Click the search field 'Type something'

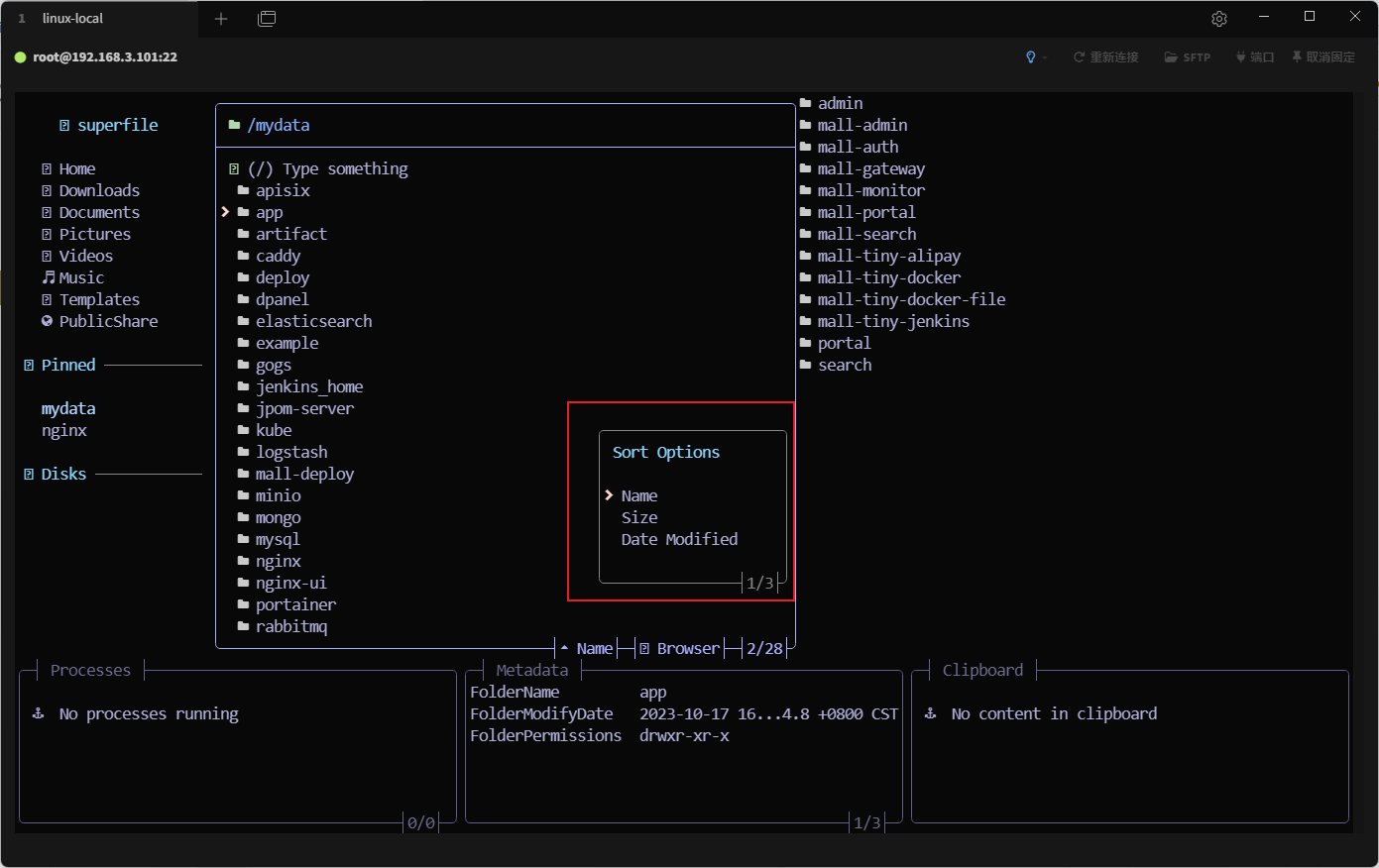(345, 168)
